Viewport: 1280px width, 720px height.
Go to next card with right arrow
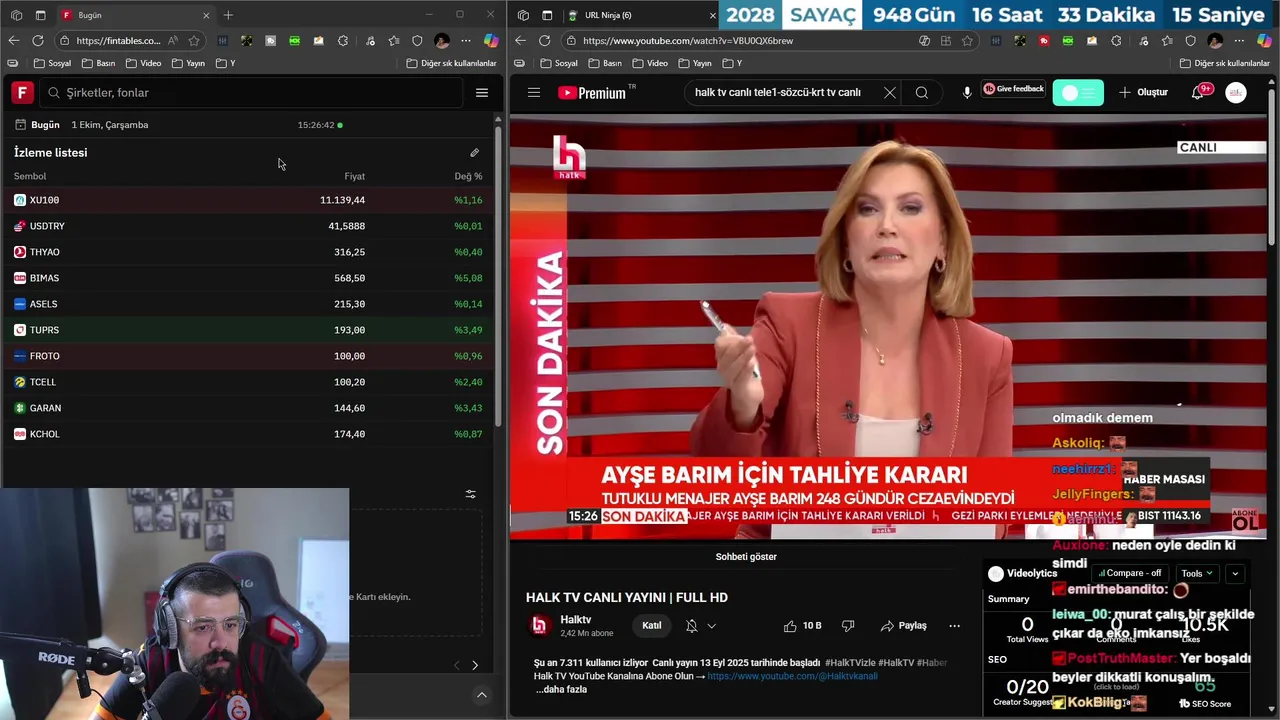click(475, 665)
